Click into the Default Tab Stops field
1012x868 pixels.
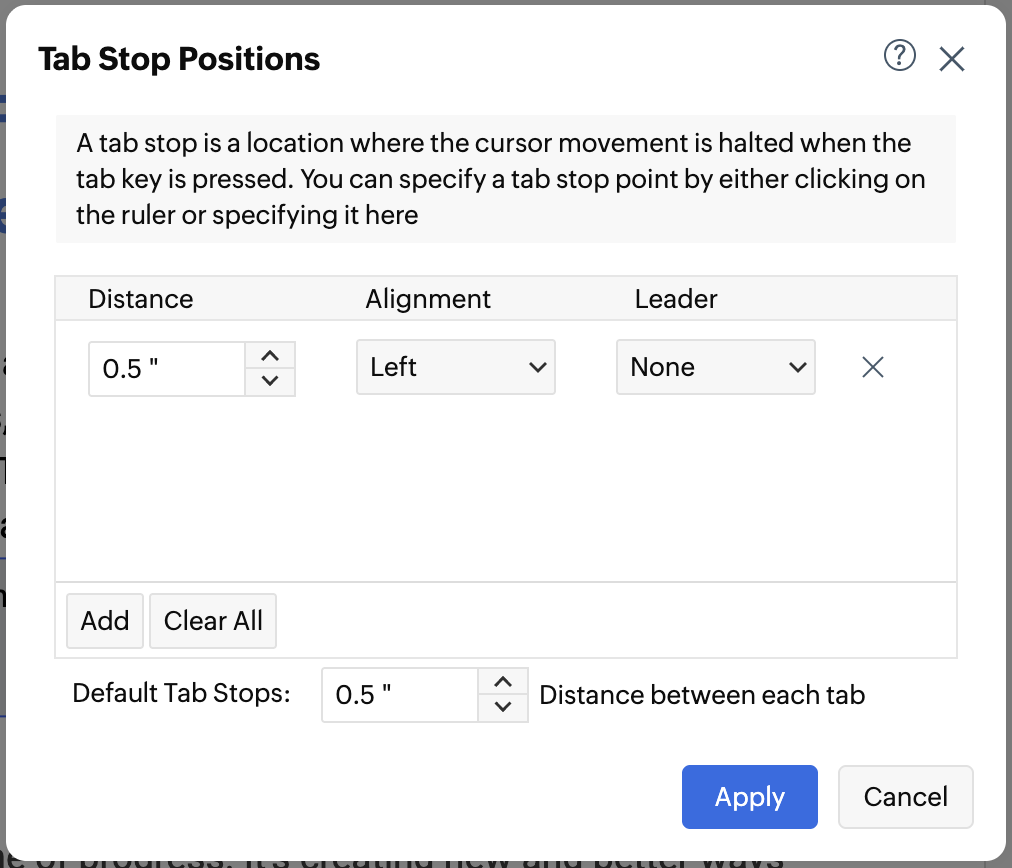pos(400,696)
